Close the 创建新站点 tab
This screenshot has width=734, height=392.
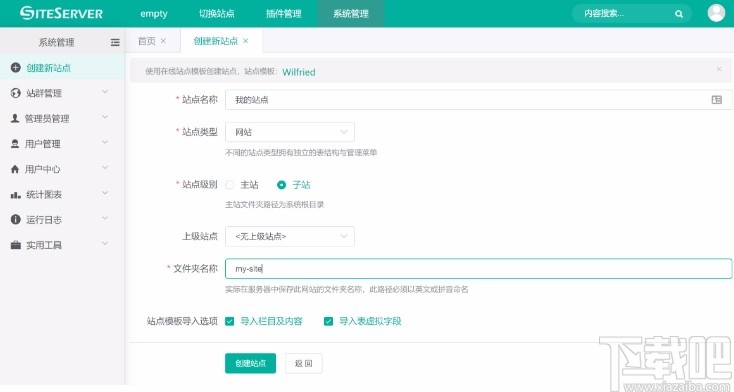[246, 41]
